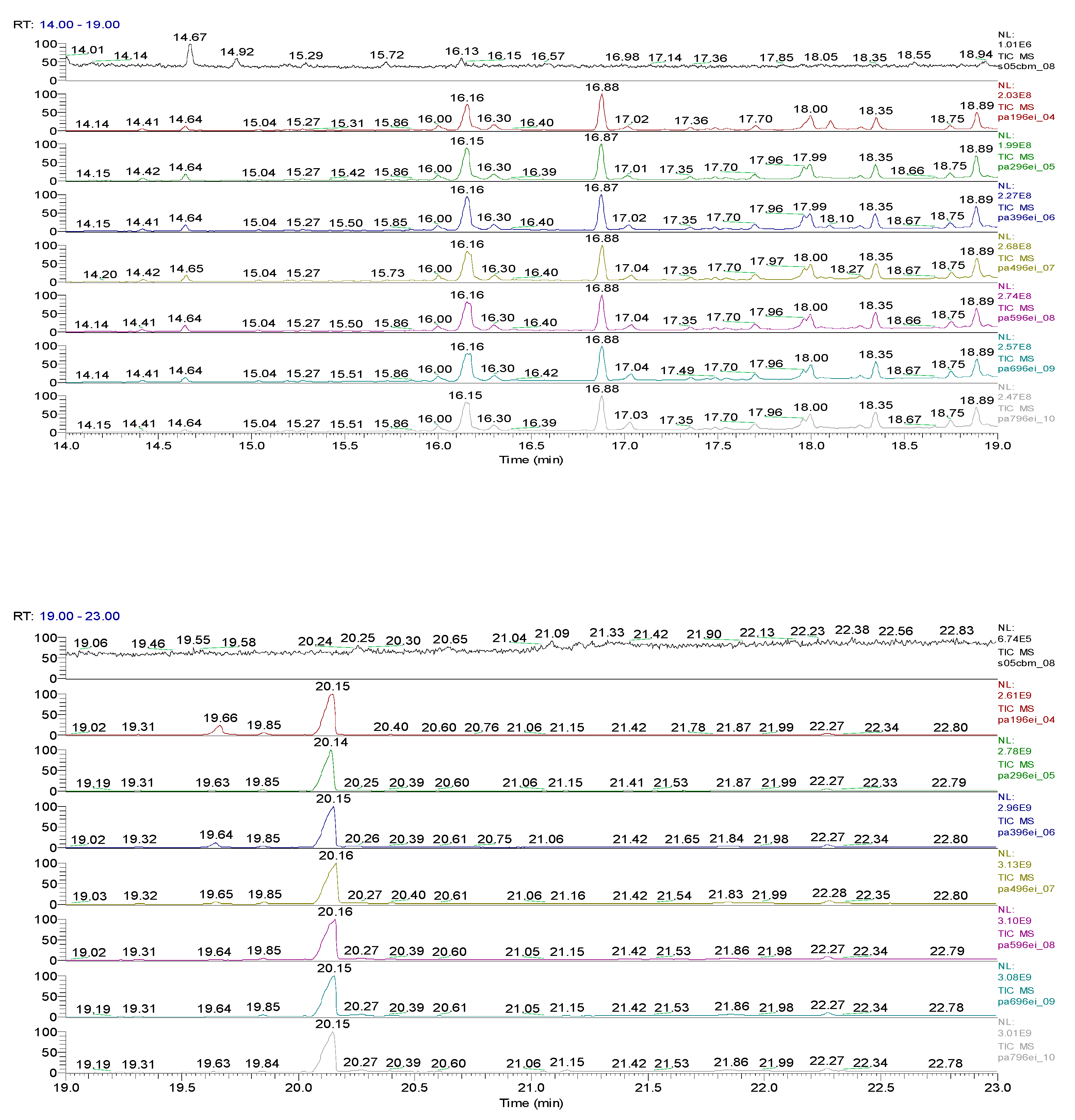Viewport: 1075px width, 1120px height.
Task: Select the 21.33 peak label
Action: 607,633
